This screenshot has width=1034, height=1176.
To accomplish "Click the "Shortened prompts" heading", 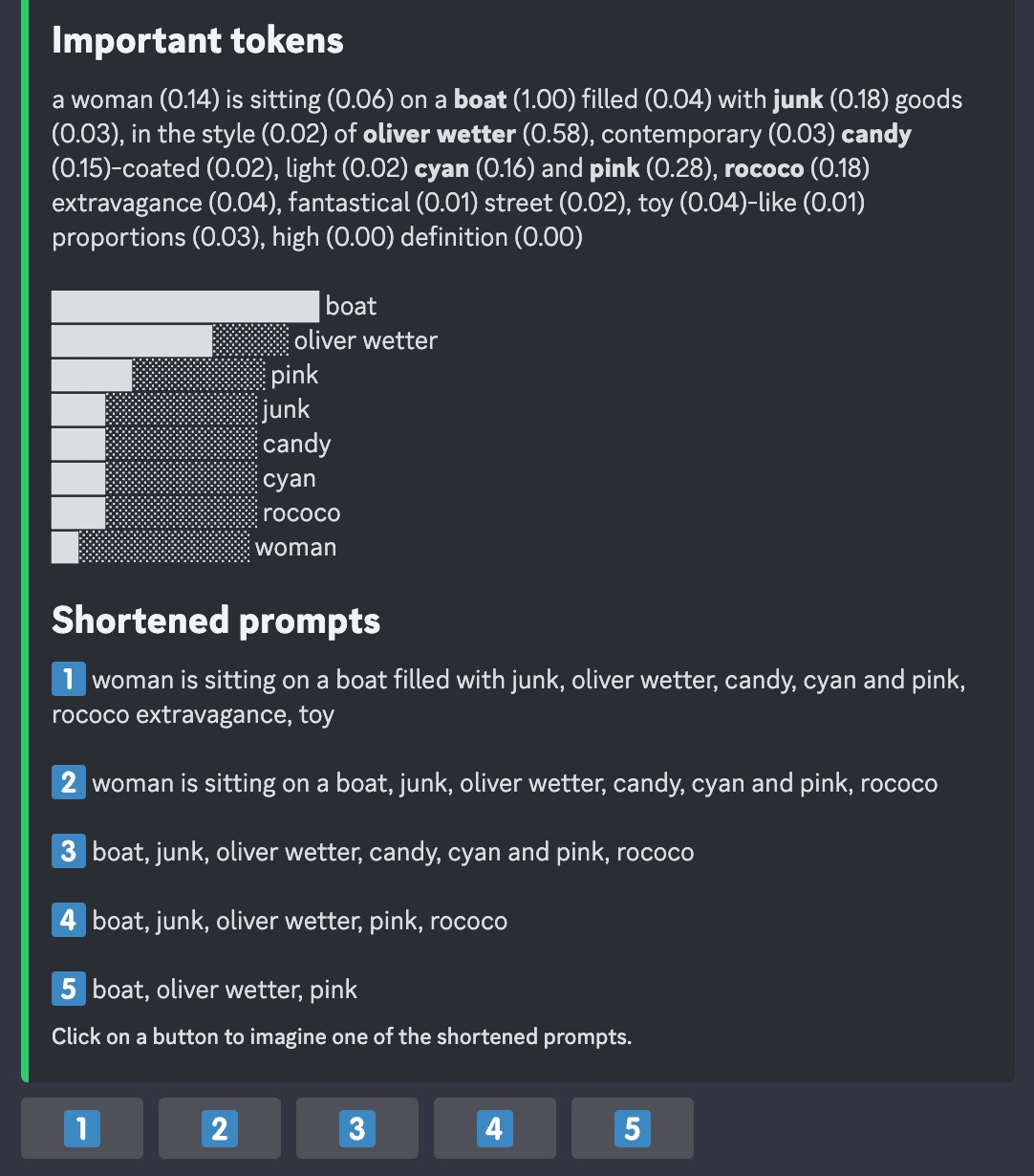I will (216, 621).
